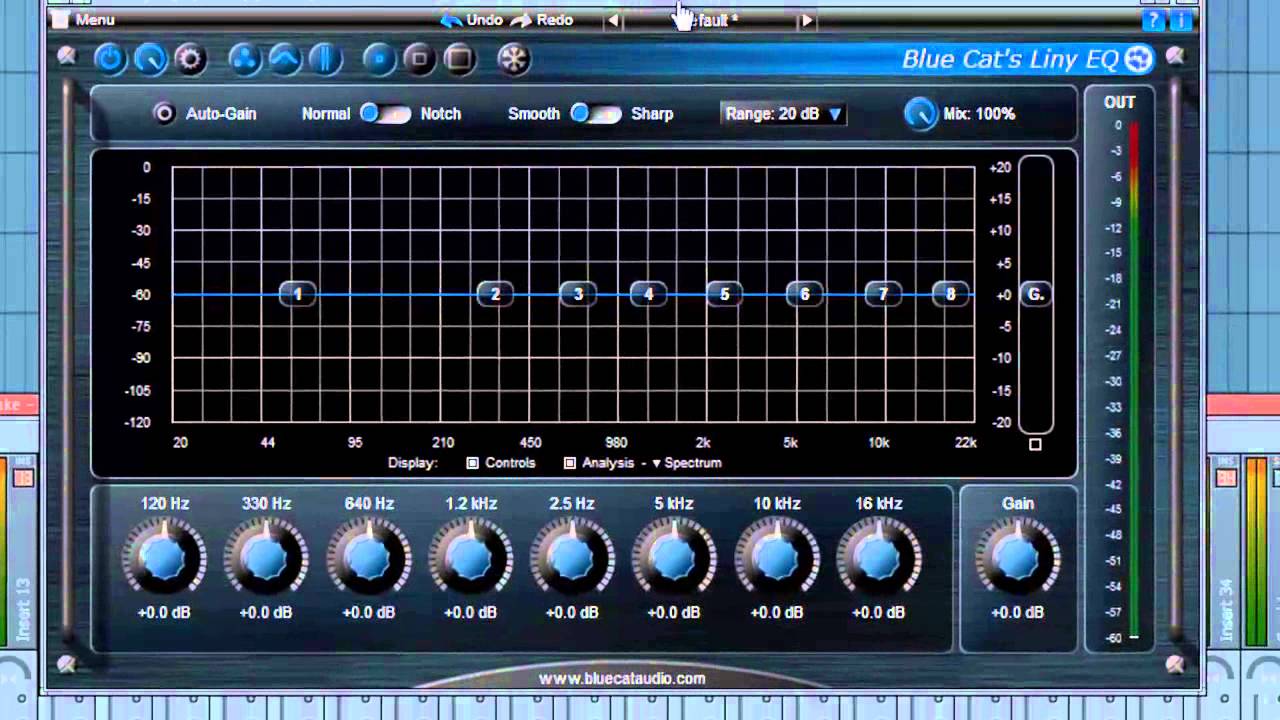Click the large square window-size icon
The image size is (1280, 720).
pyautogui.click(x=459, y=59)
